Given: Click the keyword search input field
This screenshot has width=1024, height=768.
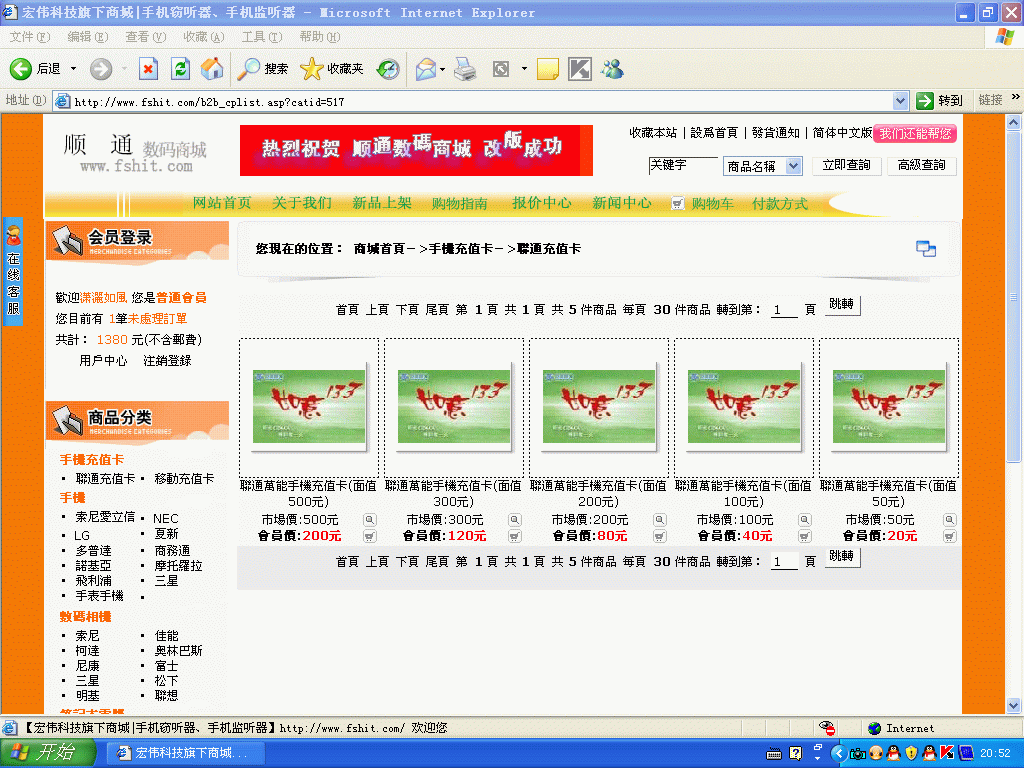Looking at the screenshot, I should click(x=682, y=165).
